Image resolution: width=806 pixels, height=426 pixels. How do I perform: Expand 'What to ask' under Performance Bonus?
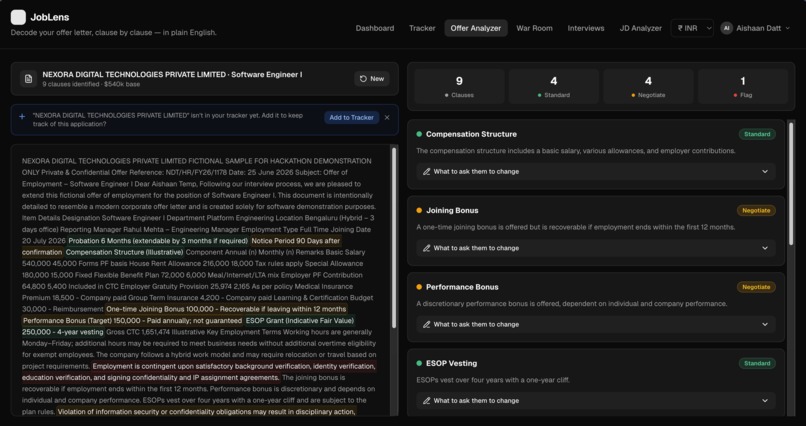(x=596, y=325)
